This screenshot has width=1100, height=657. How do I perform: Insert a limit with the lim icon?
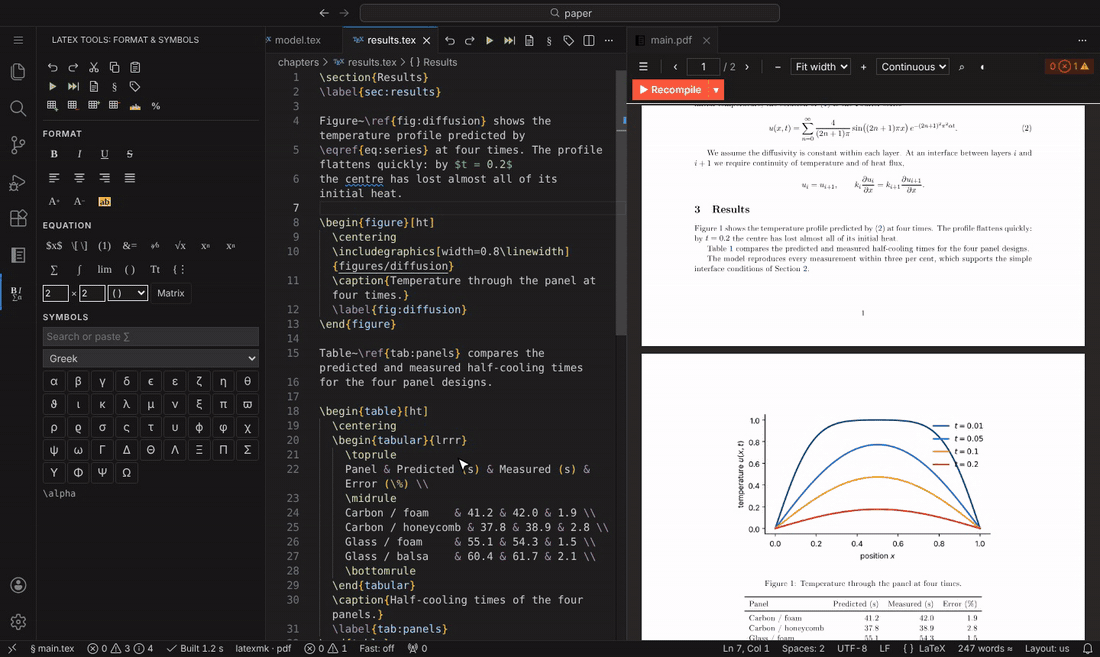(105, 269)
